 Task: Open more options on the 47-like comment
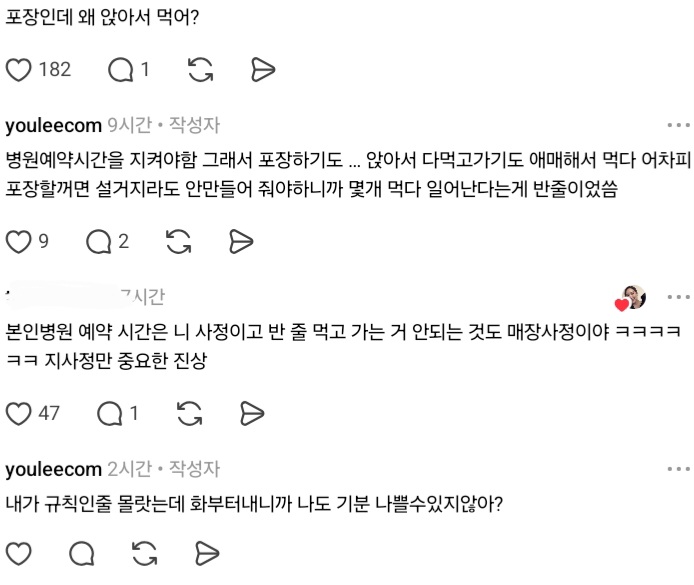pos(677,298)
